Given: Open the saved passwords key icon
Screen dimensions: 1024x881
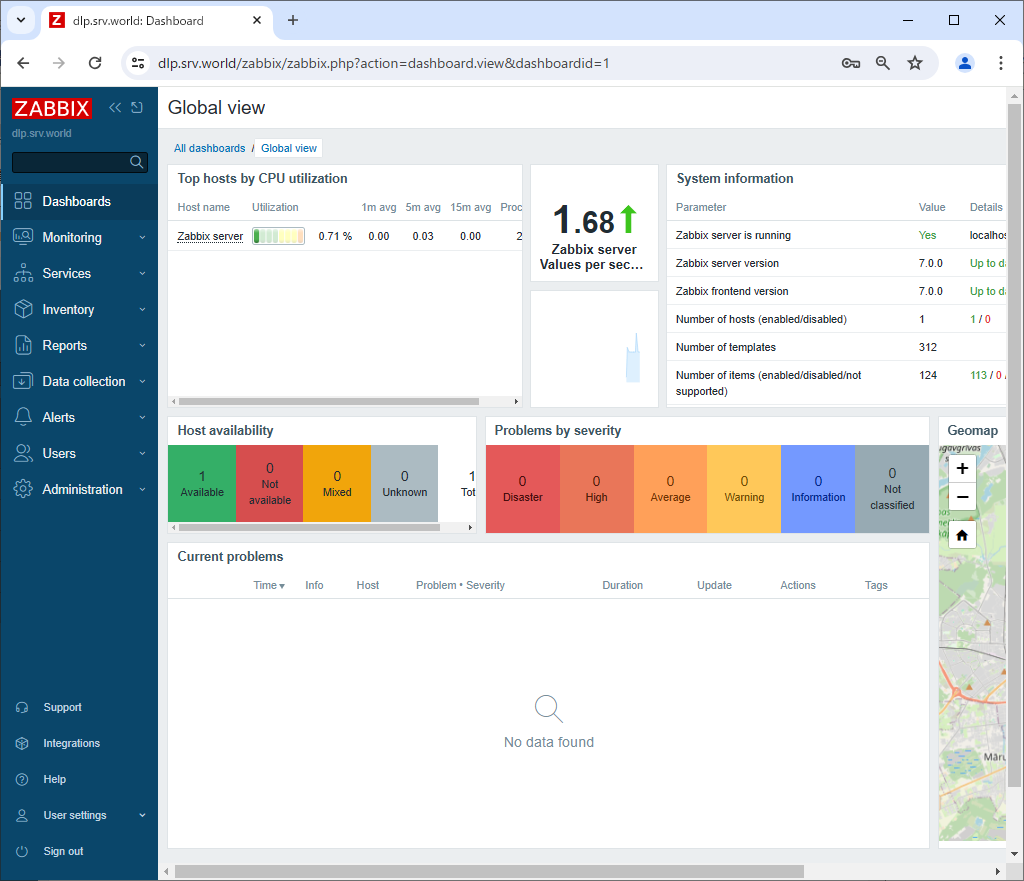Looking at the screenshot, I should coord(850,63).
